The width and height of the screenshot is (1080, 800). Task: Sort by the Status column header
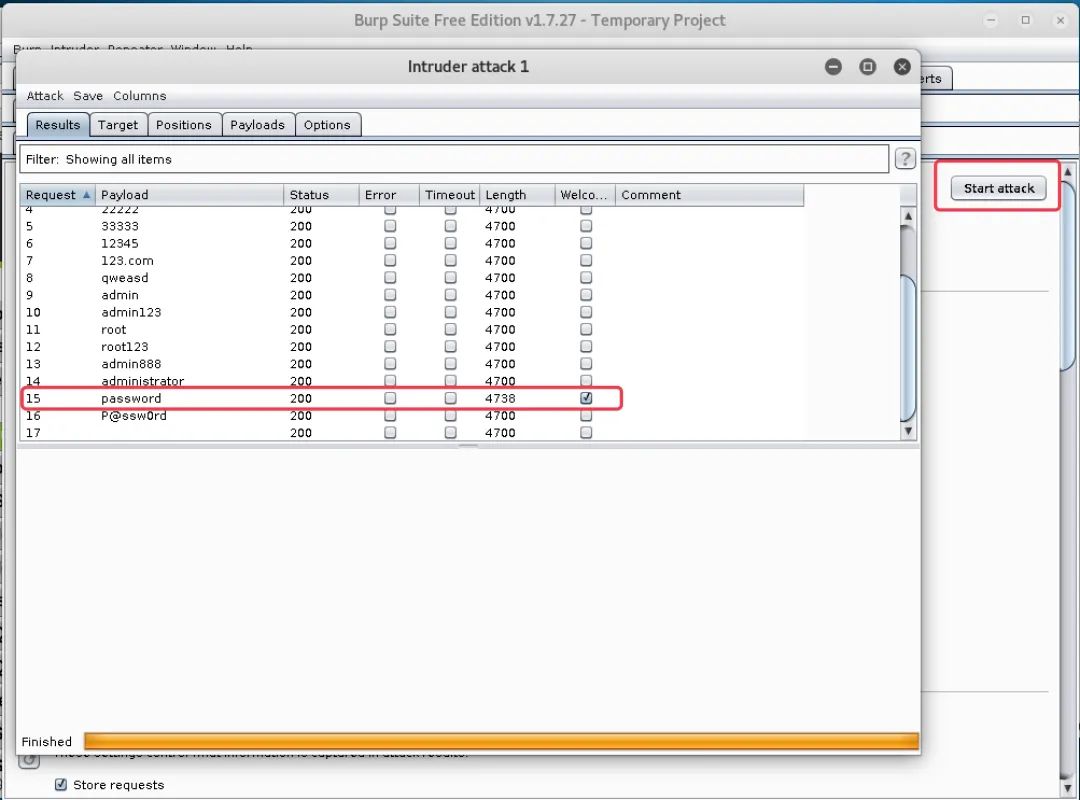click(x=321, y=195)
